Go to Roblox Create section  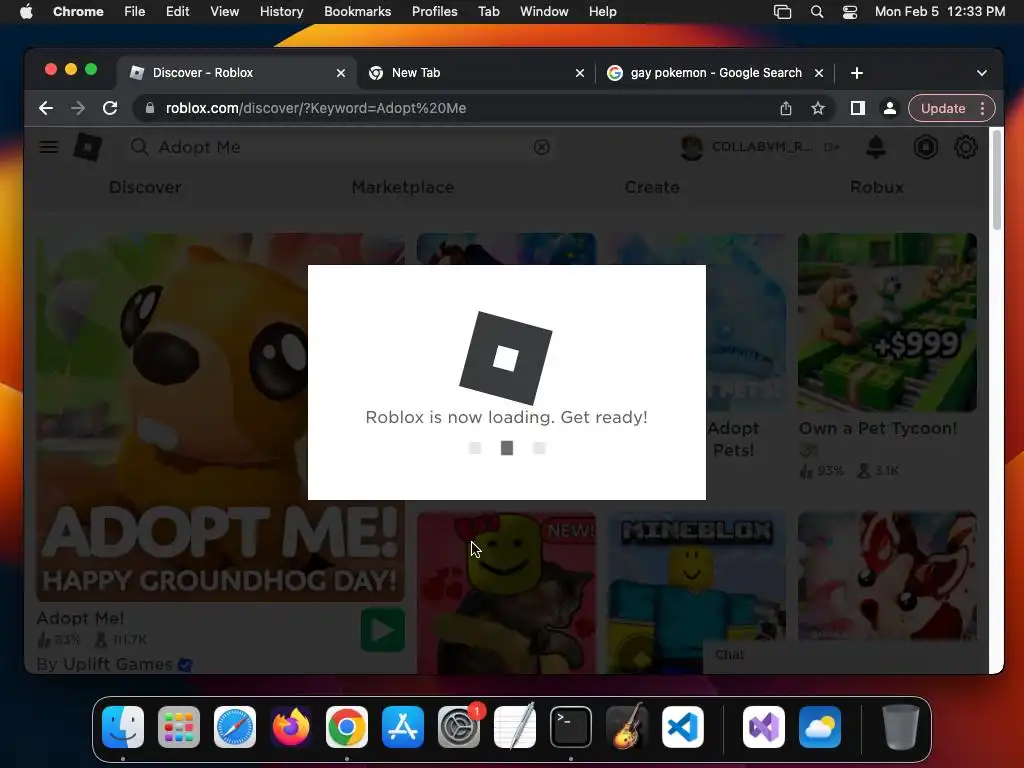(x=652, y=187)
